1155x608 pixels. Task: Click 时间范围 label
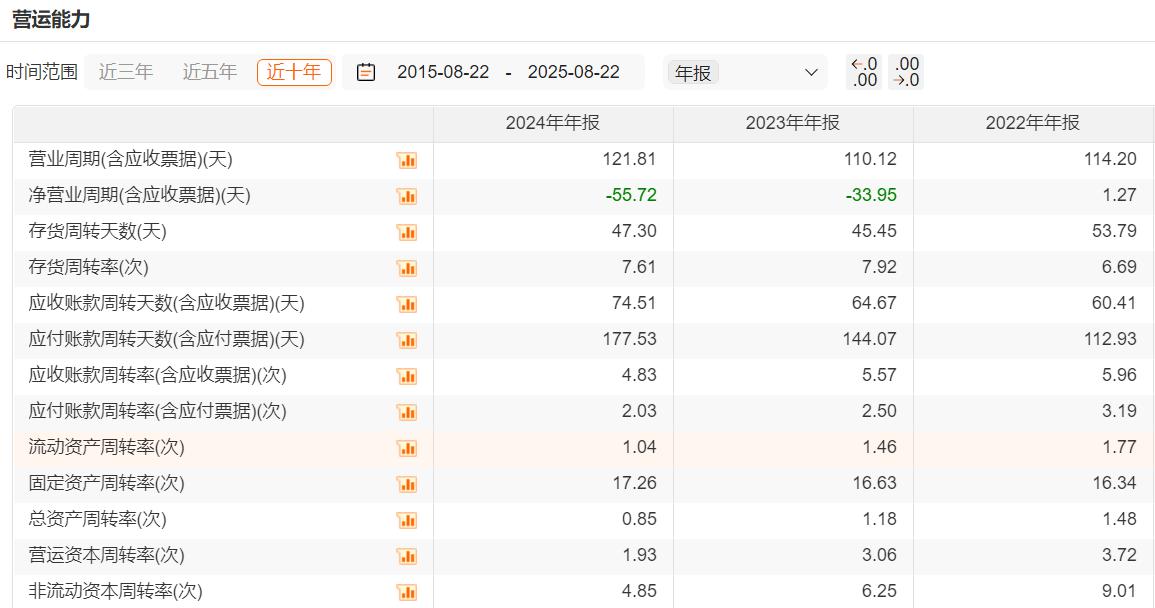(42, 72)
